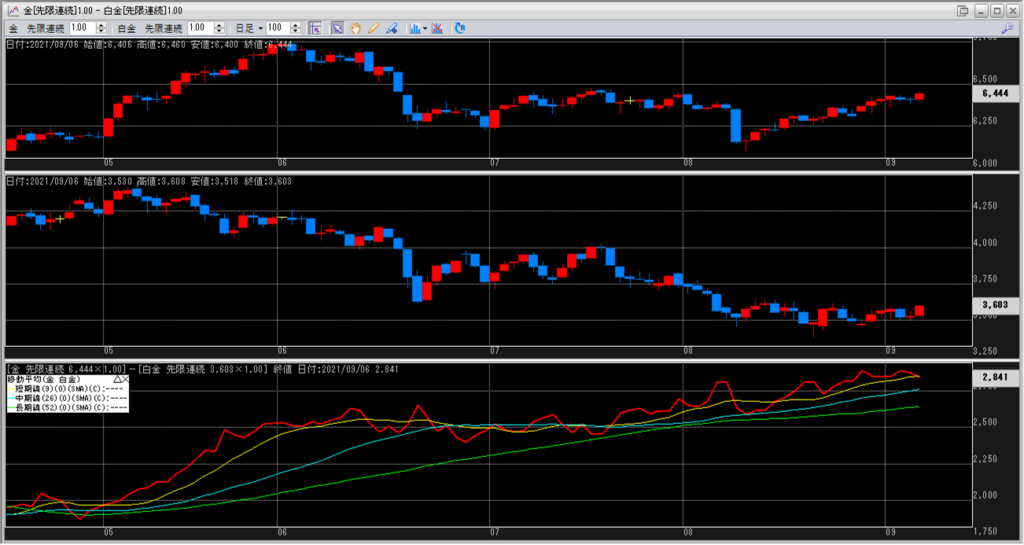Click the refresh chart icon

[x=460, y=28]
